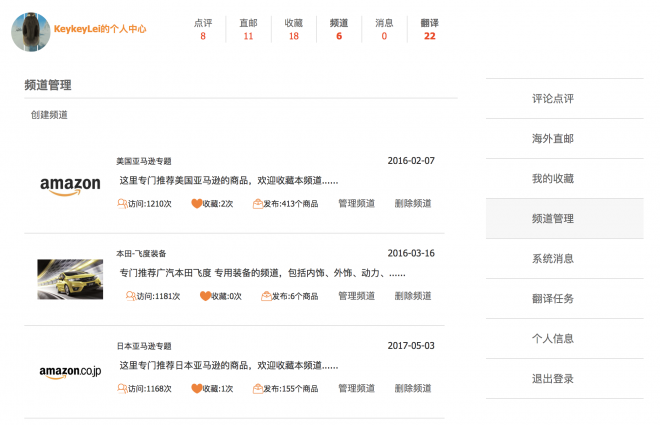Select 海外直邮 in the right sidebar

pos(553,139)
